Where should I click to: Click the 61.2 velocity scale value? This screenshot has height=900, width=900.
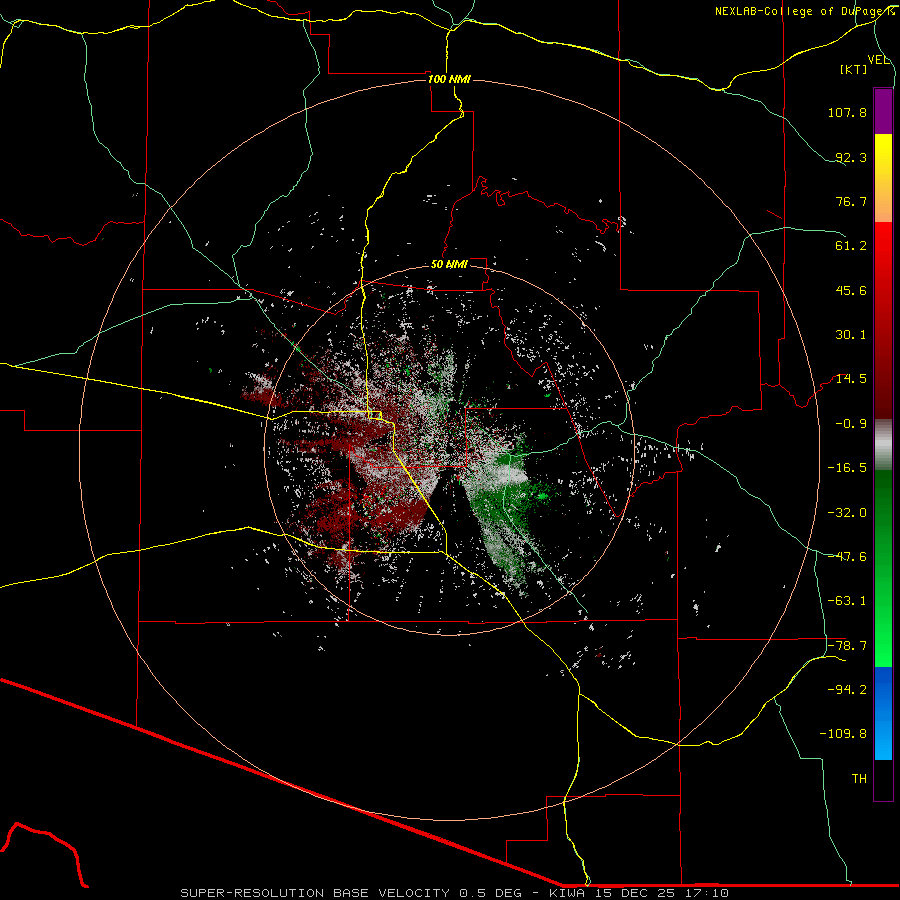coord(851,246)
